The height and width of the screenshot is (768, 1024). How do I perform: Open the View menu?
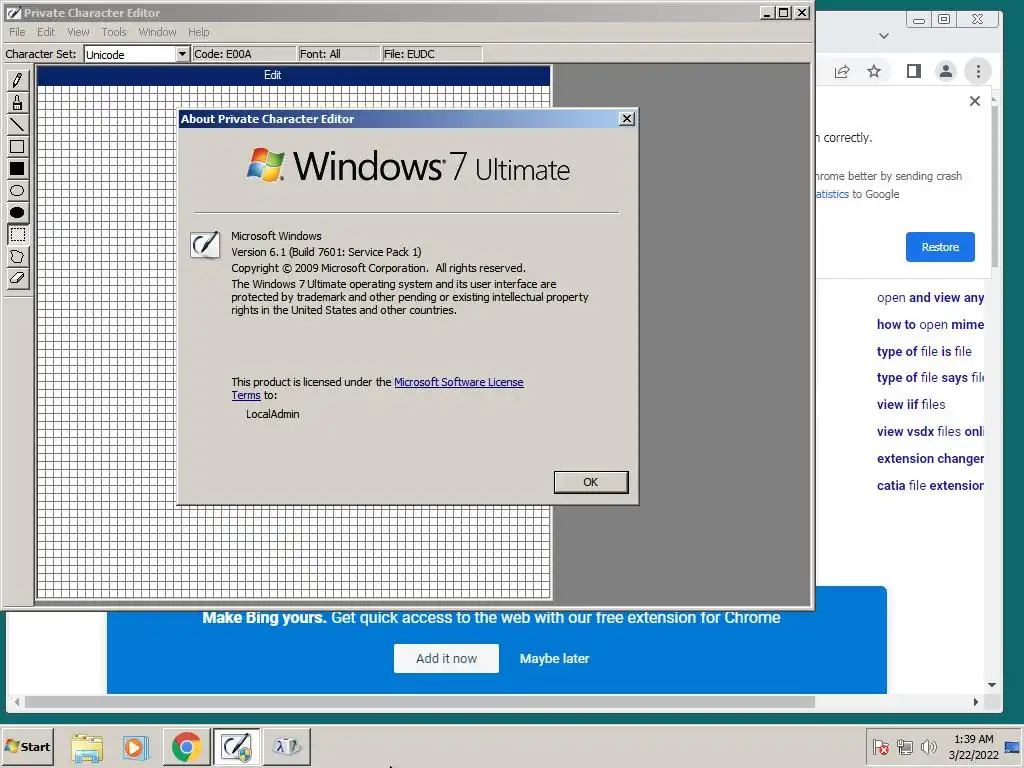click(x=78, y=32)
